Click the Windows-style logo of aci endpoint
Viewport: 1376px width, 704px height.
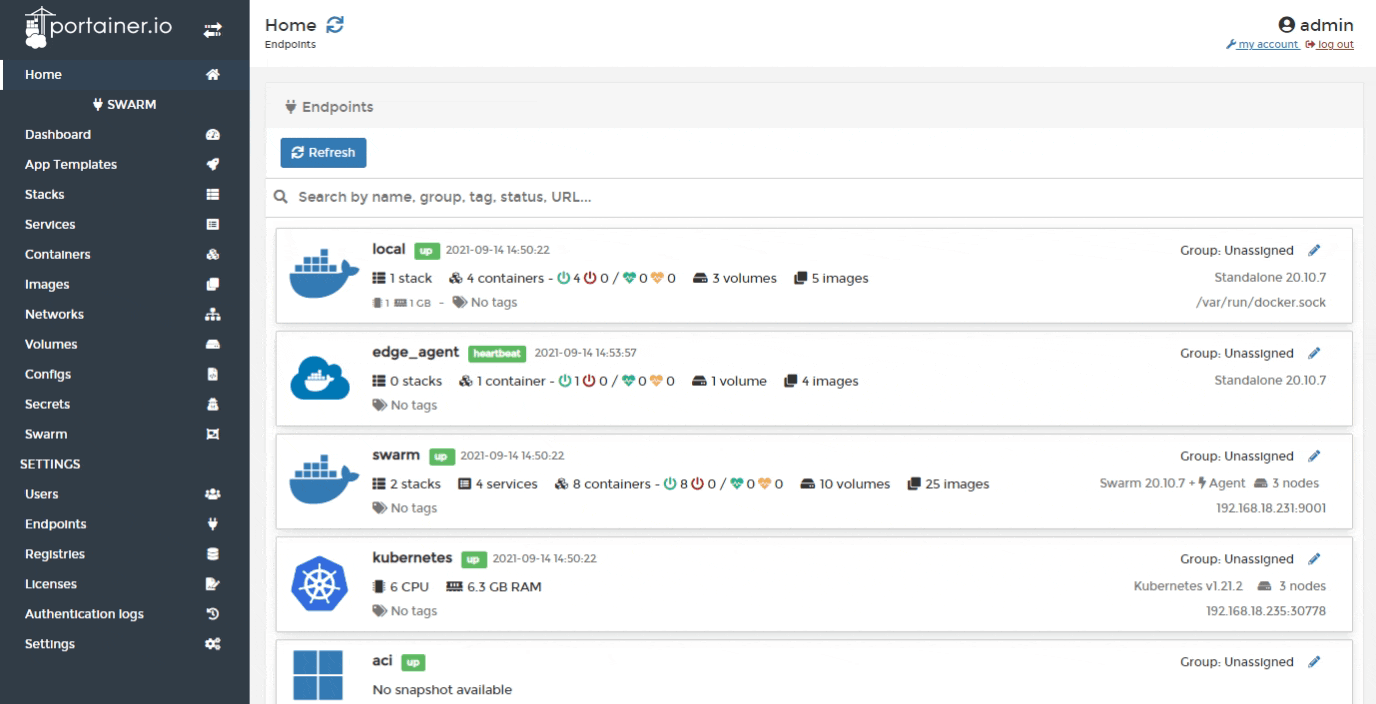(317, 677)
